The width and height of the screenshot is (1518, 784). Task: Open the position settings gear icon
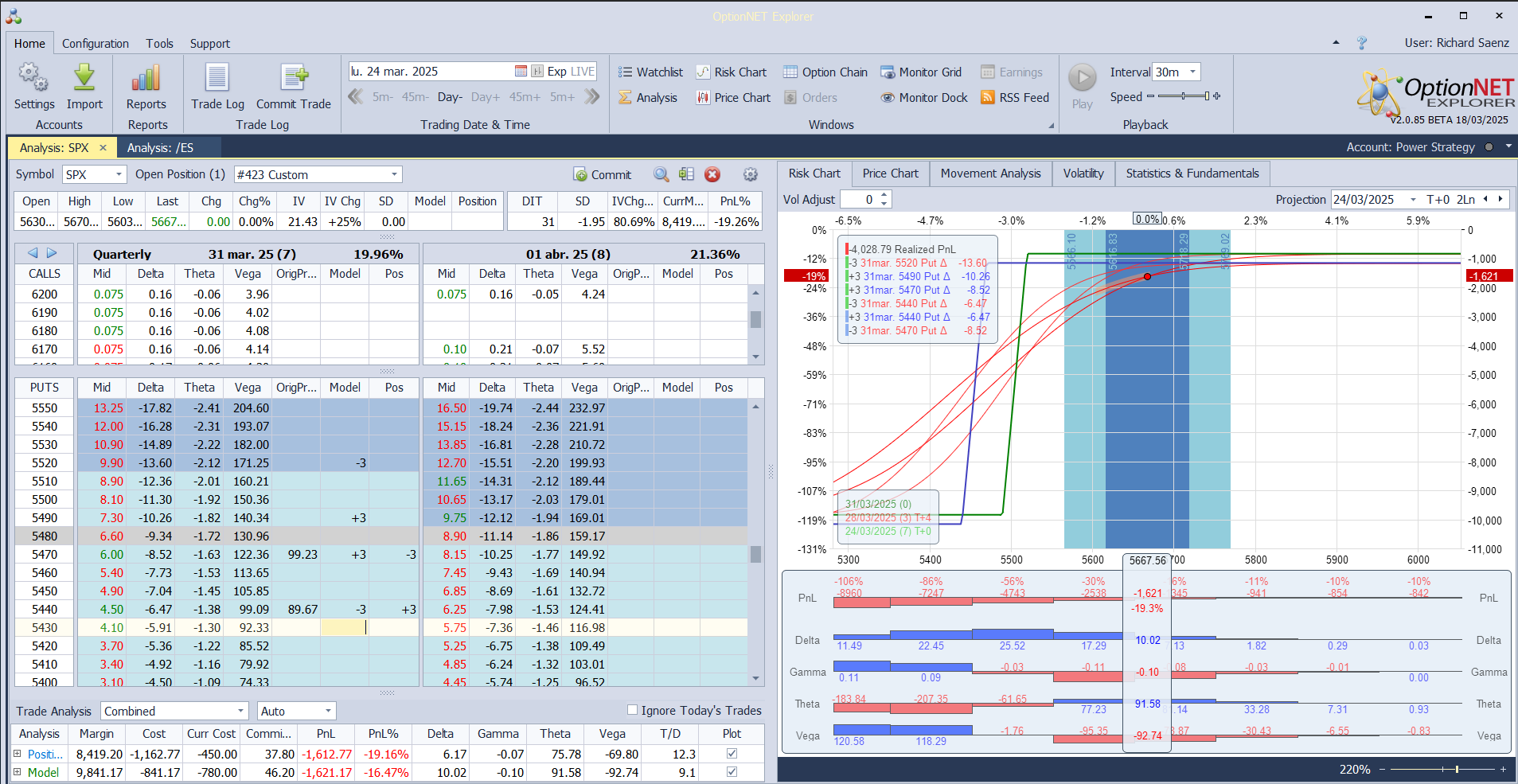750,174
